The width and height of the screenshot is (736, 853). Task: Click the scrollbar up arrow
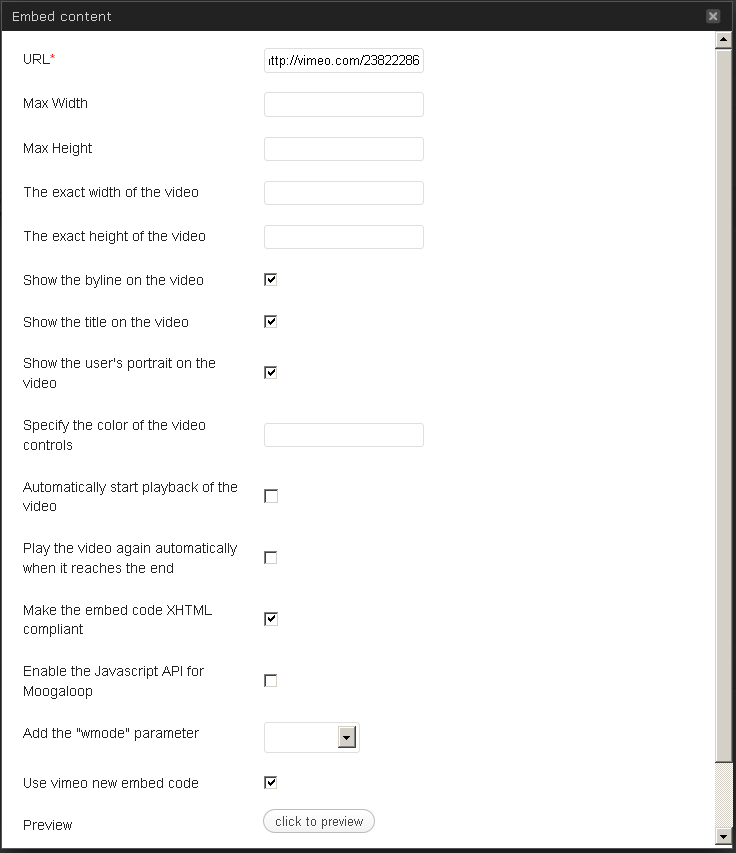pos(723,40)
